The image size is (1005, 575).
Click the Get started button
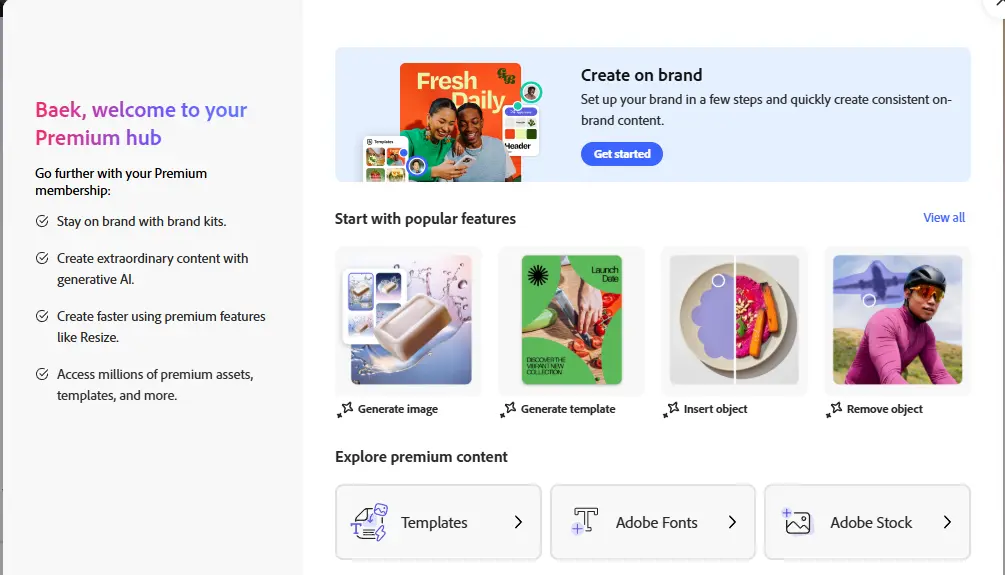coord(622,154)
